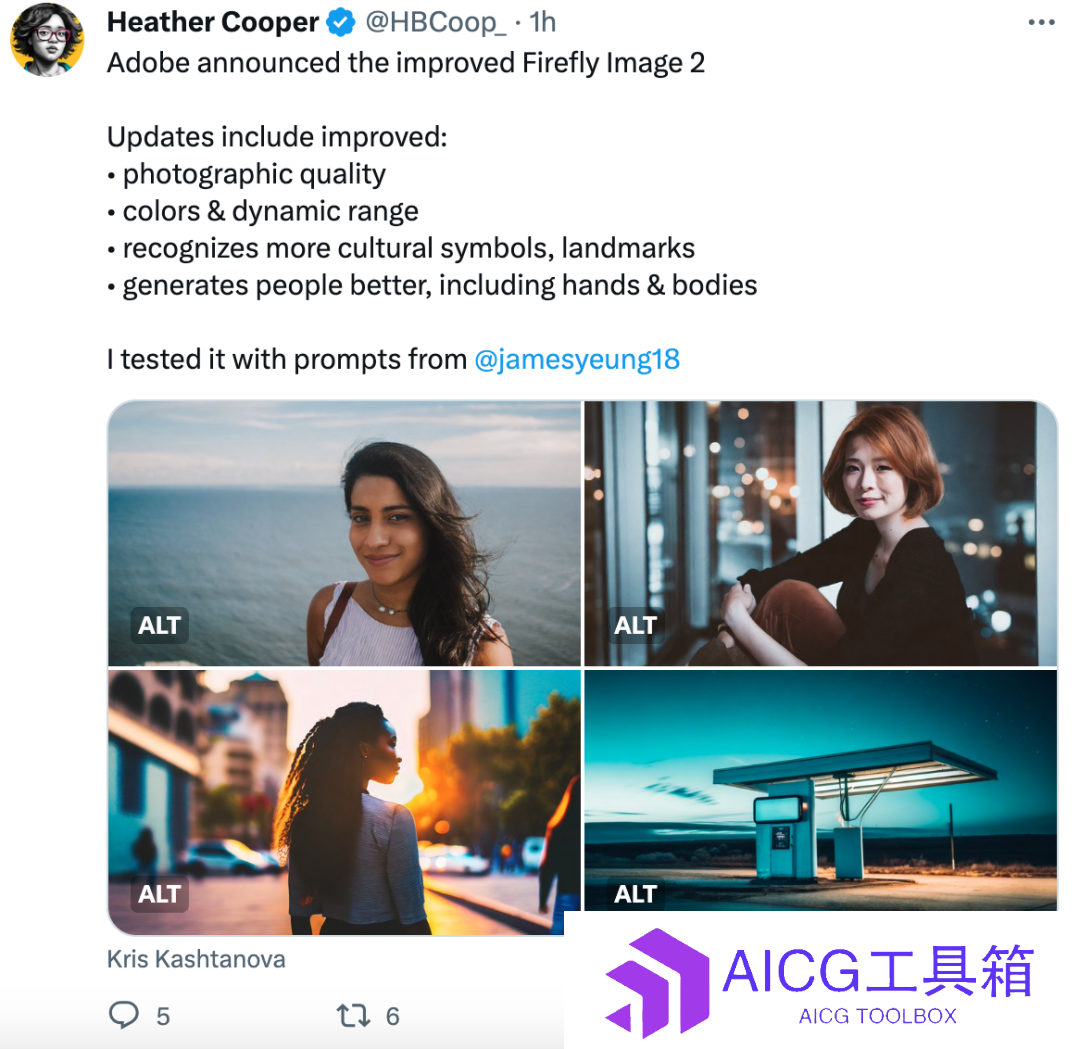Screen dimensions: 1080x1049
Task: Open the Kris Kashtanova tagged name
Action: pos(196,959)
